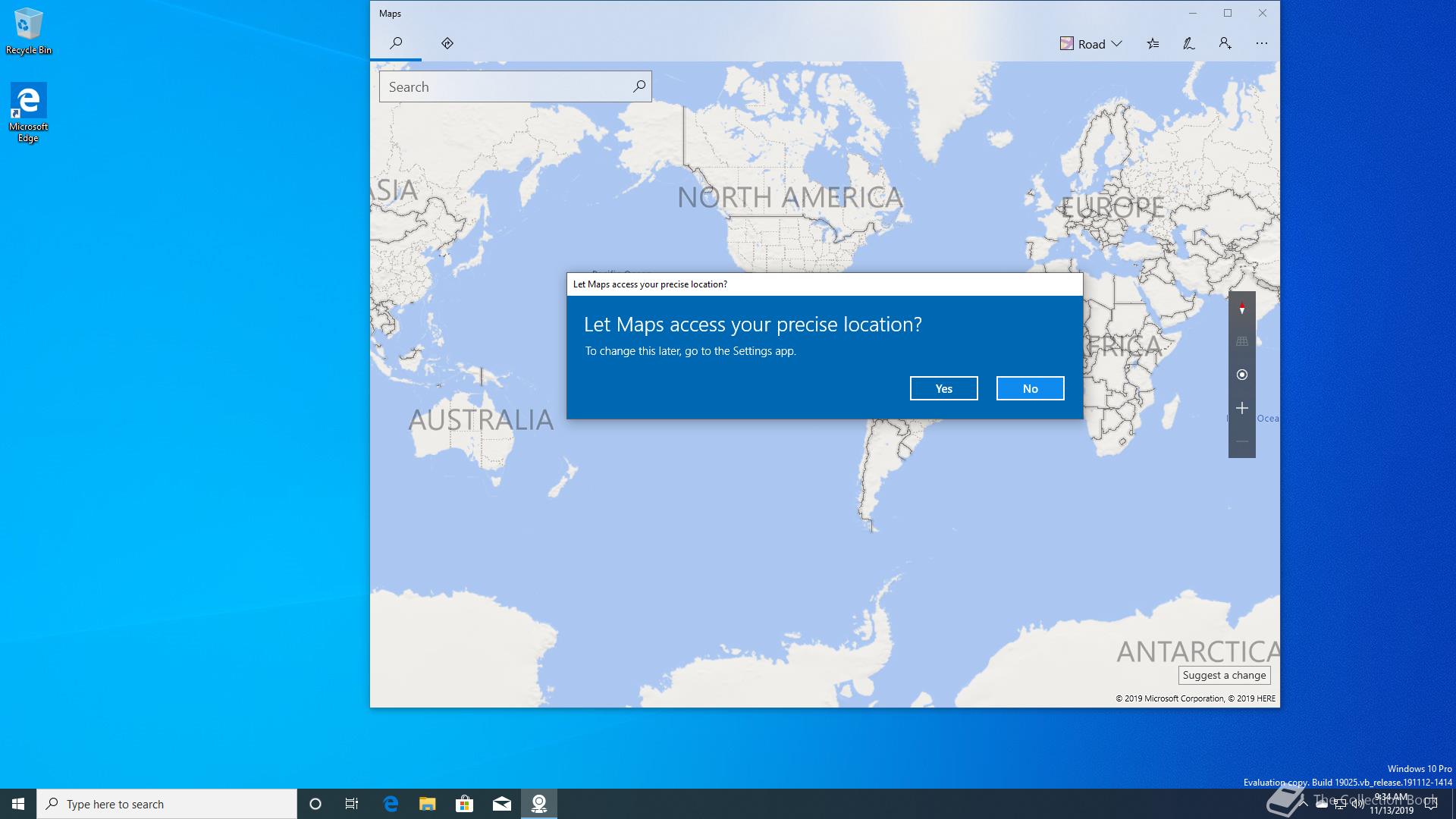Open the Mail app from taskbar
1456x819 pixels.
[x=501, y=804]
